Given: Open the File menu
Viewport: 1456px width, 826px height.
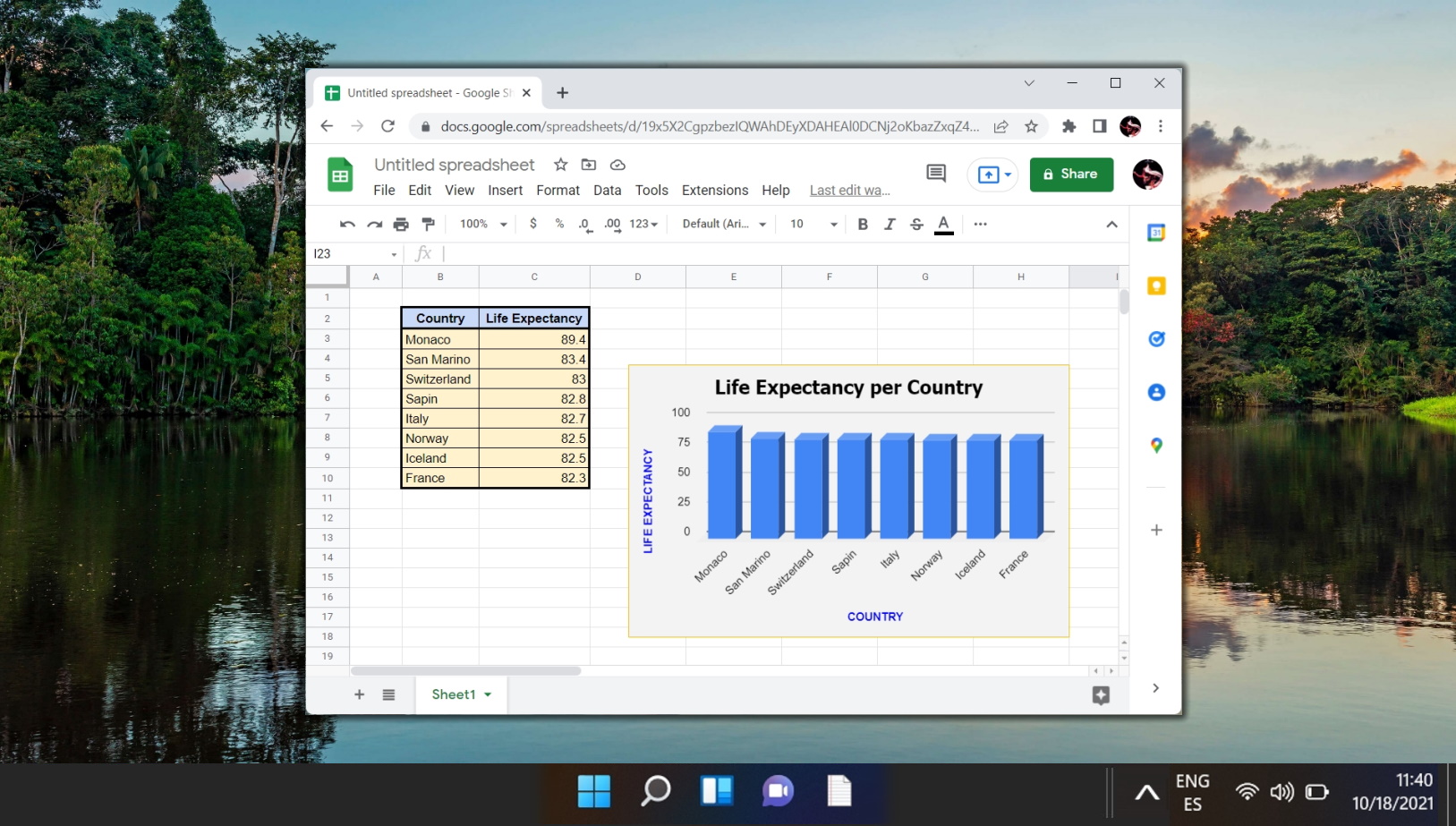Looking at the screenshot, I should point(384,191).
